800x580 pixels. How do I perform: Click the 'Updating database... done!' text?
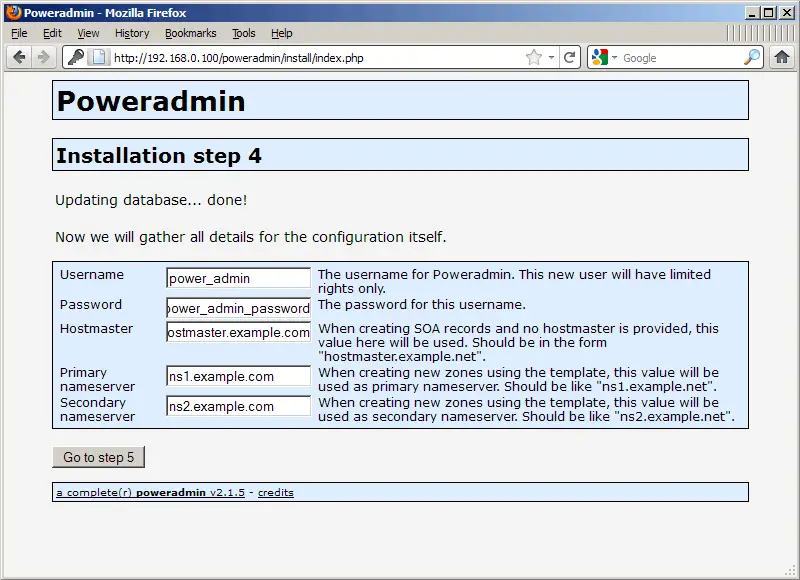tap(151, 200)
